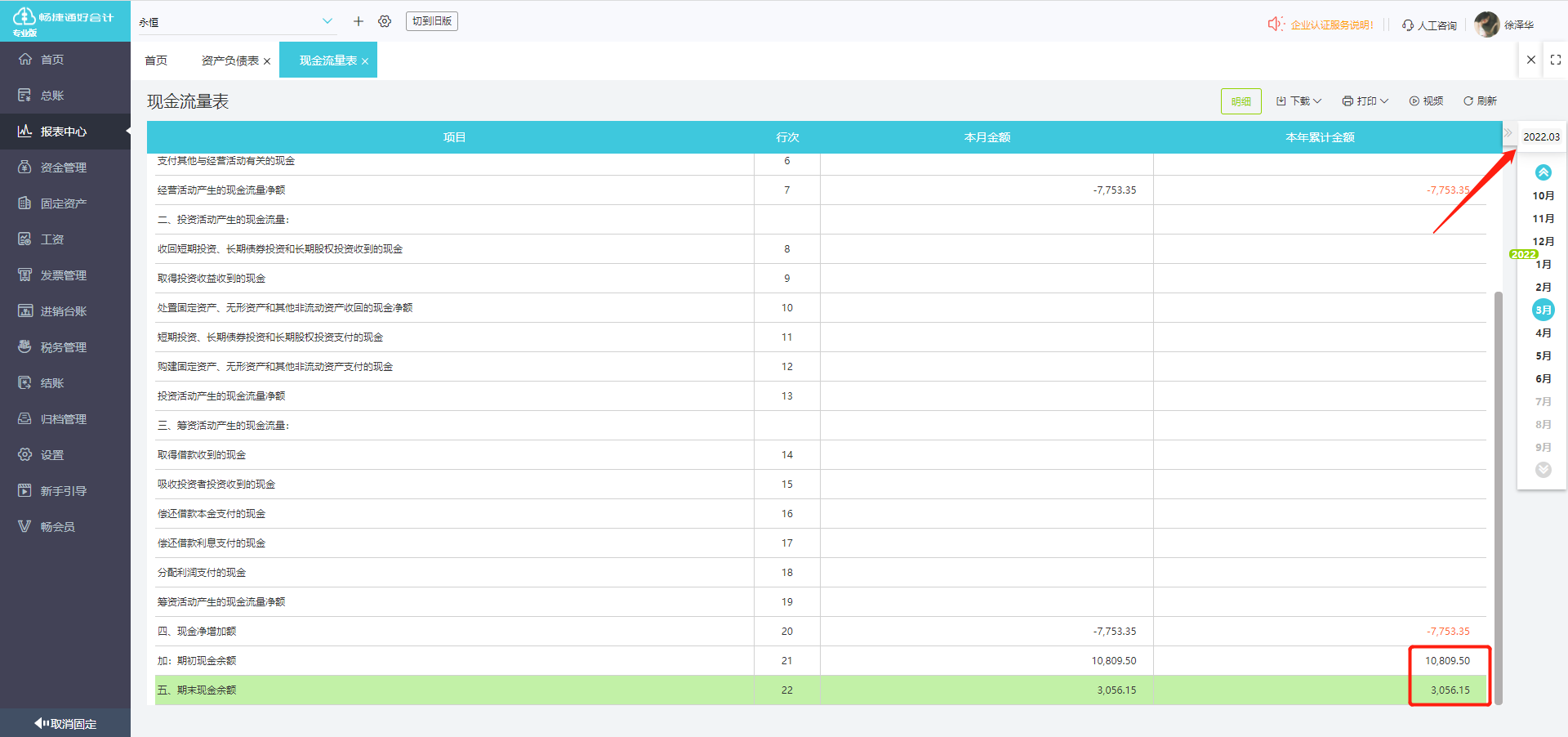Screen dimensions: 1568x737
Task: Collapse the period panel with double-chevron icon
Action: click(1508, 132)
